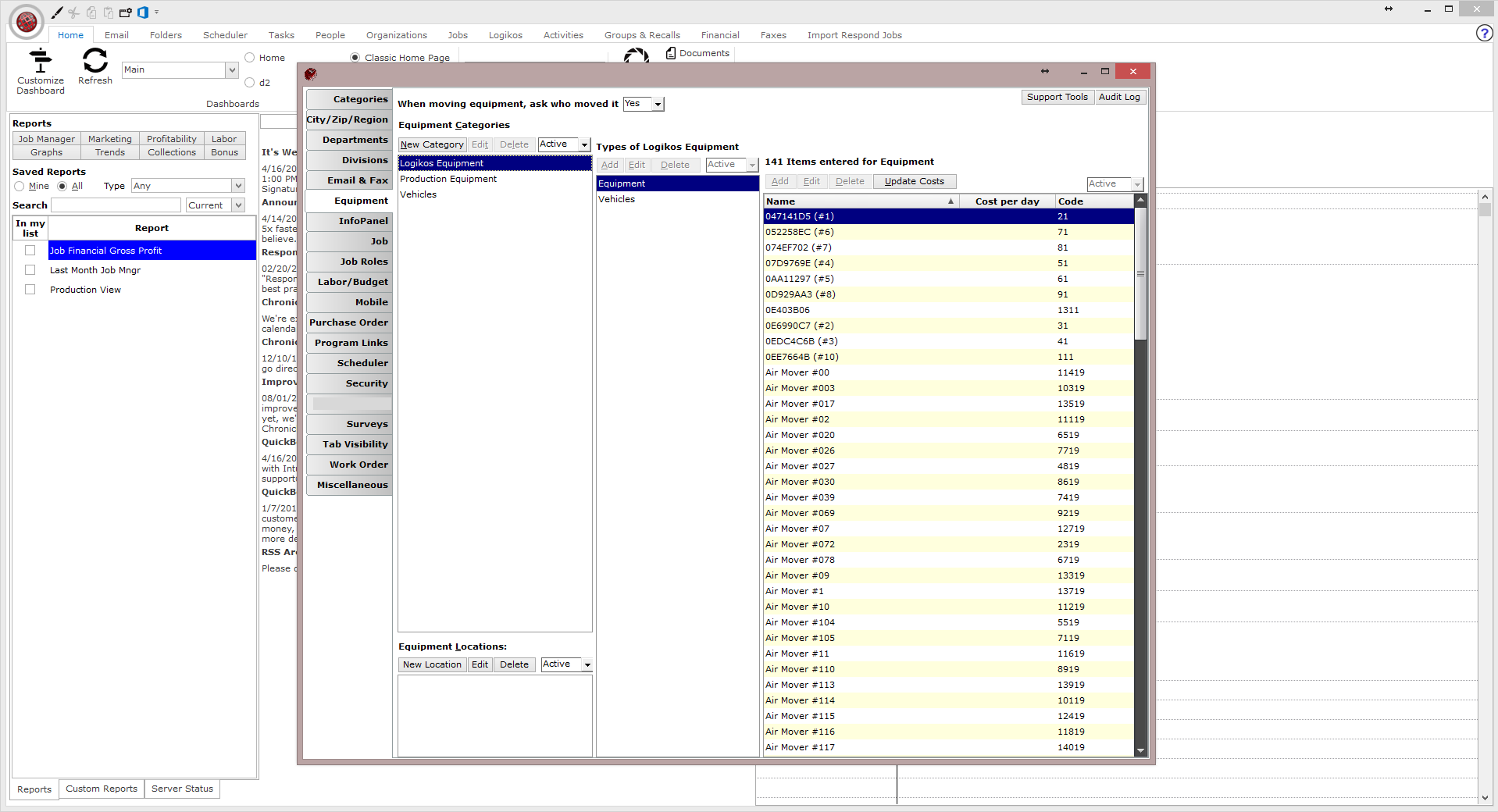Screen dimensions: 1498x812
Task: Open the Security settings tab
Action: [350, 383]
